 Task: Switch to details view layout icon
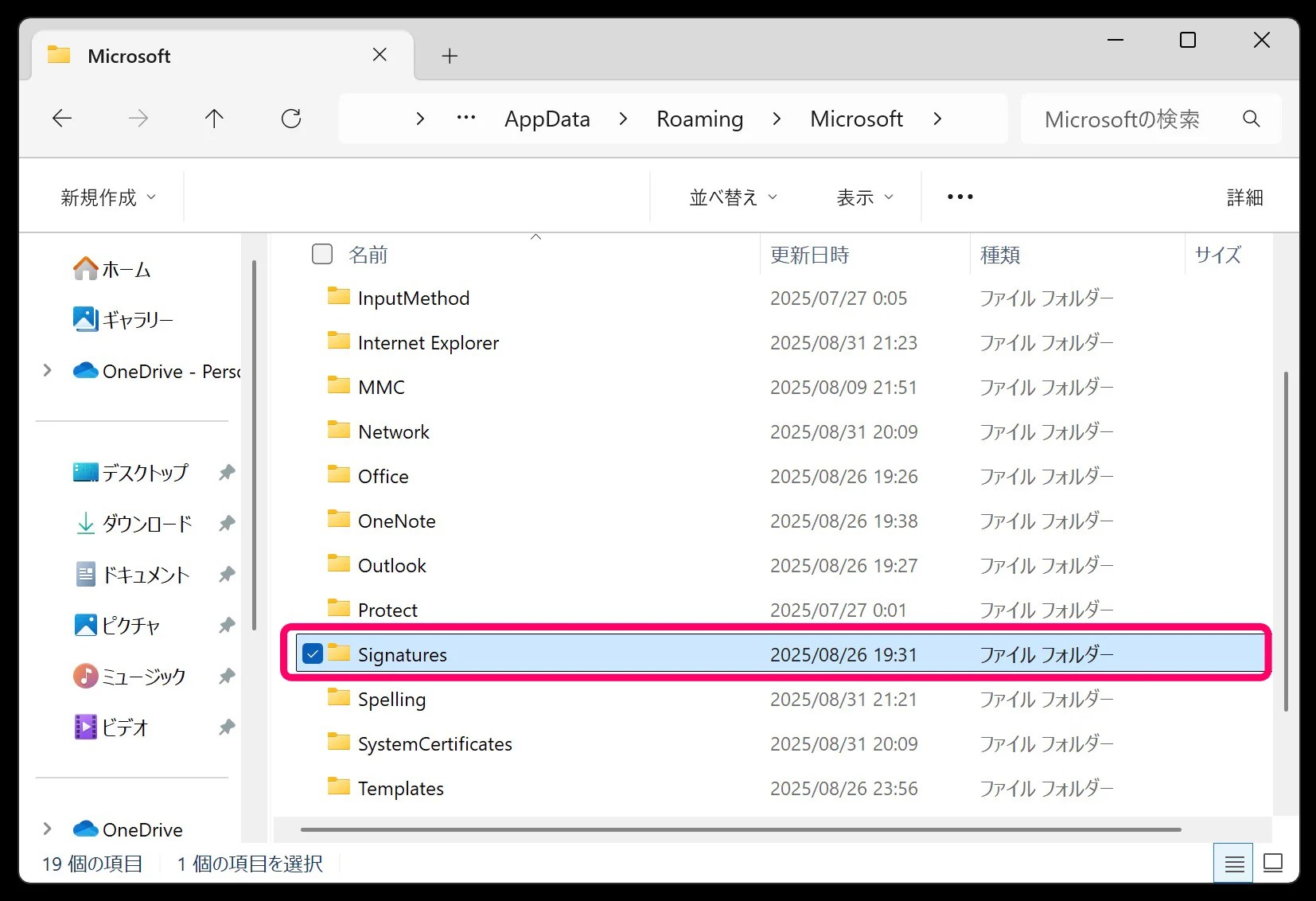click(1234, 864)
